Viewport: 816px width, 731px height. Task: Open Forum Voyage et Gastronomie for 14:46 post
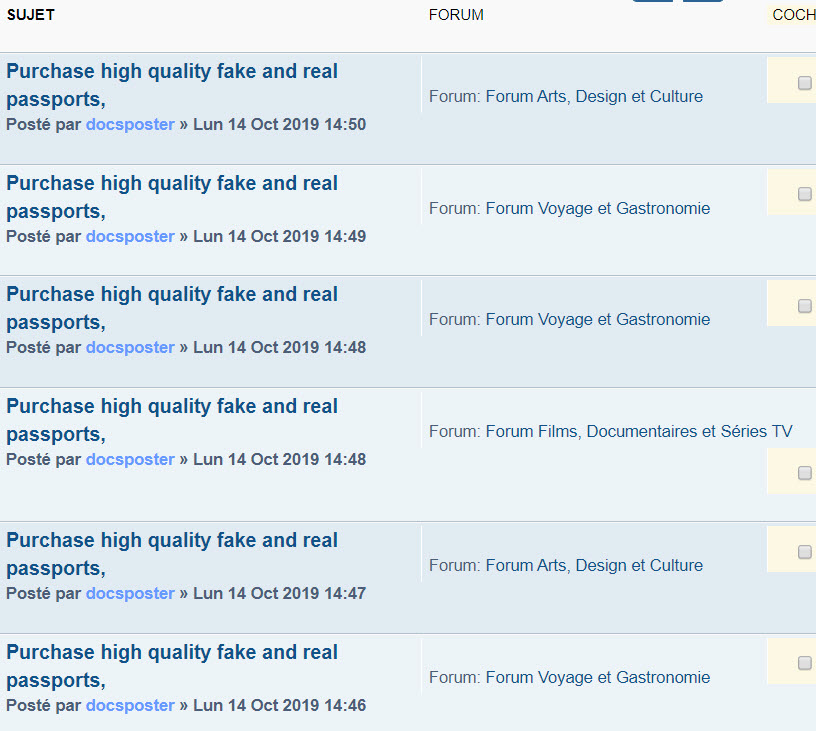(597, 677)
